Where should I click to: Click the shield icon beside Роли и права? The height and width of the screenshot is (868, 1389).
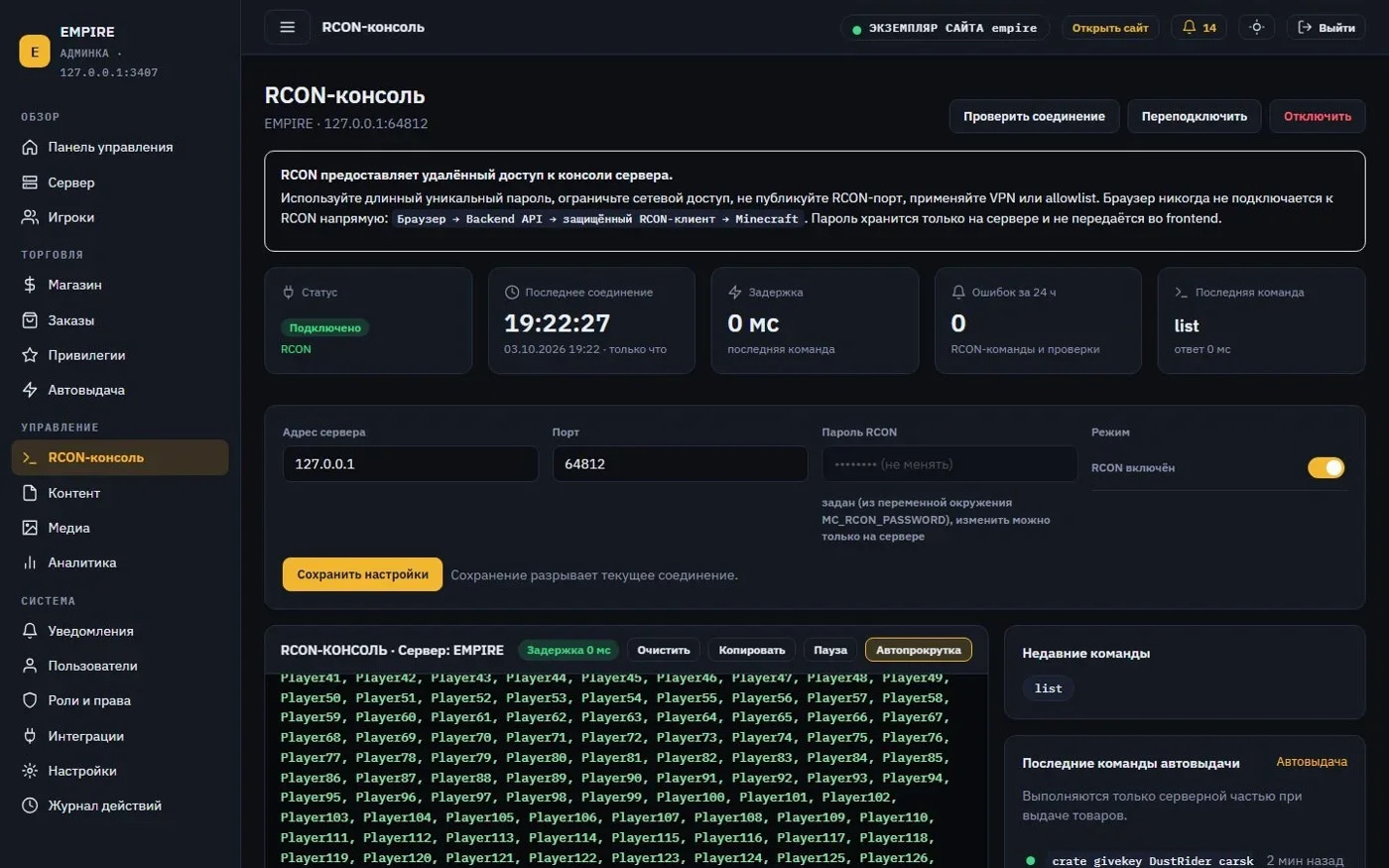coord(30,700)
